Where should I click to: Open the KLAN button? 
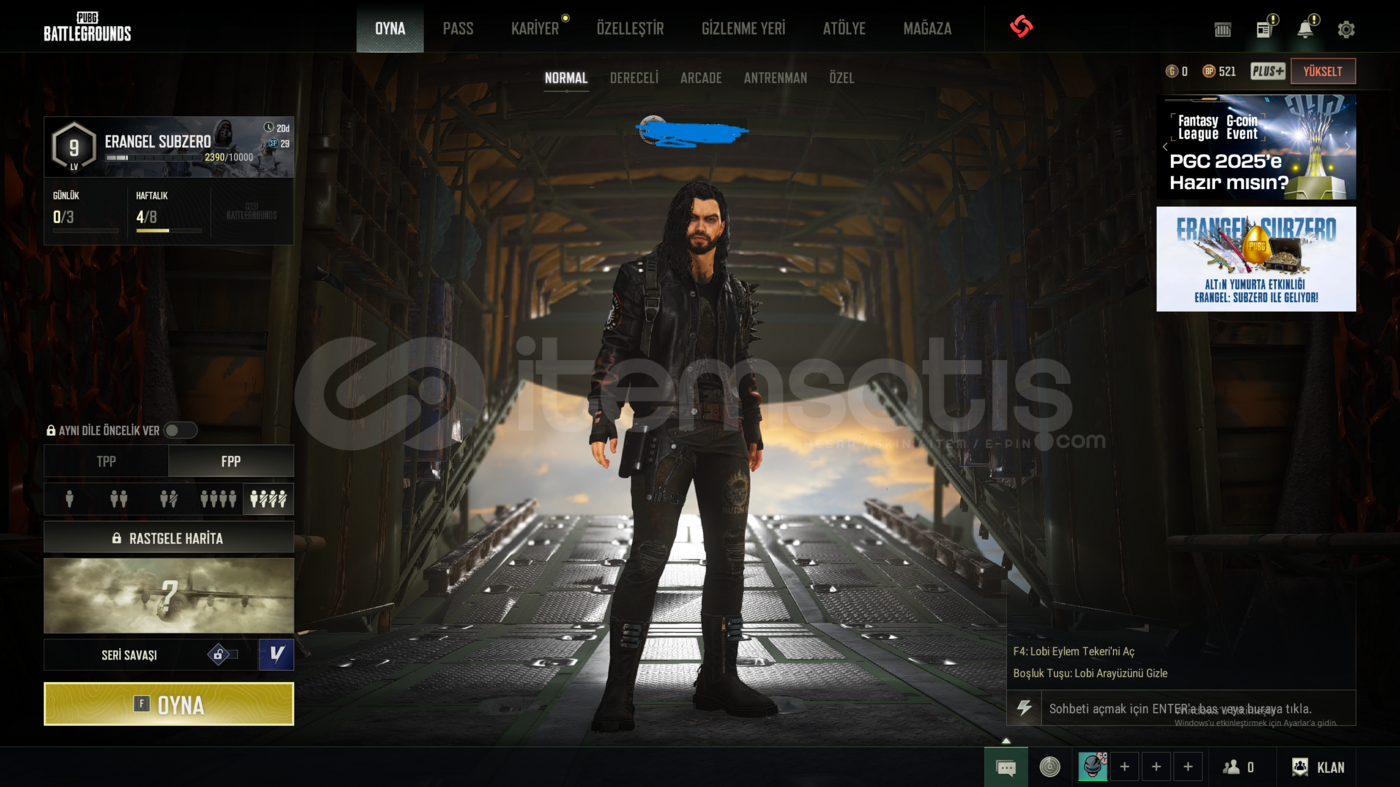coord(1318,767)
